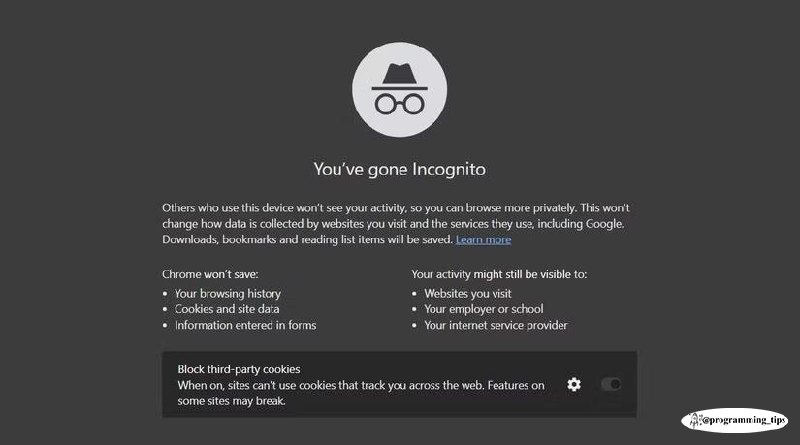Open the Learn more link
The width and height of the screenshot is (800, 445).
coord(483,239)
